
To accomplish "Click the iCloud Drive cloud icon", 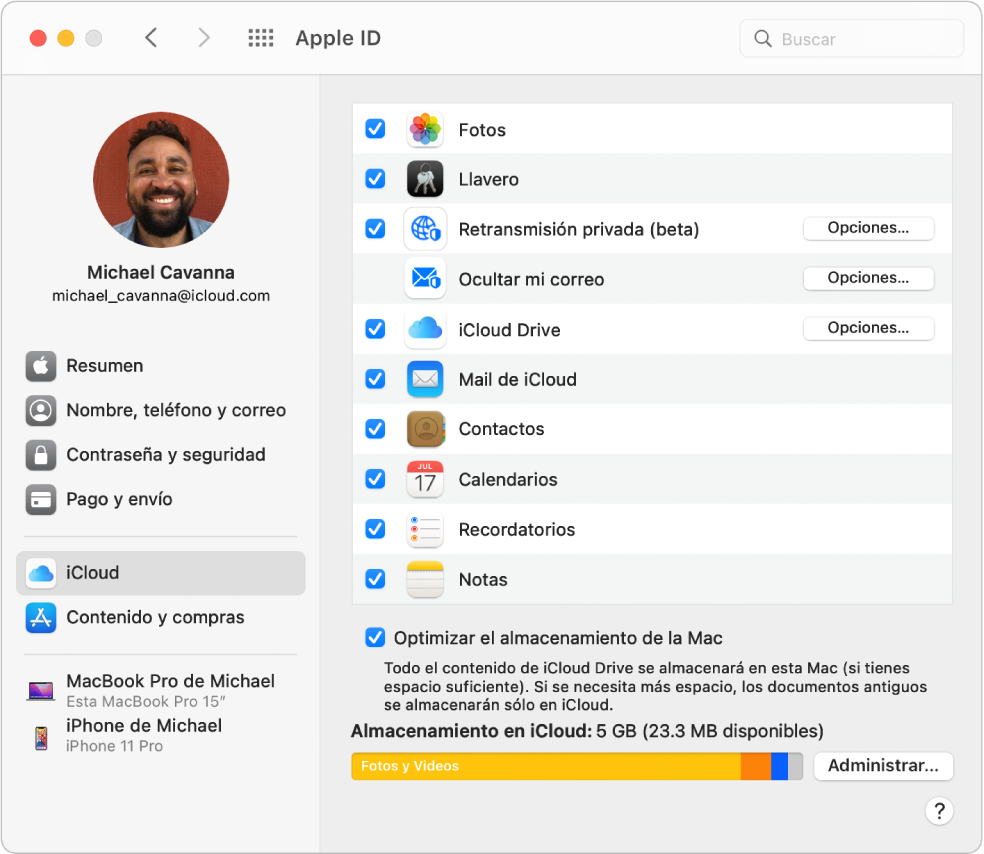I will point(425,329).
